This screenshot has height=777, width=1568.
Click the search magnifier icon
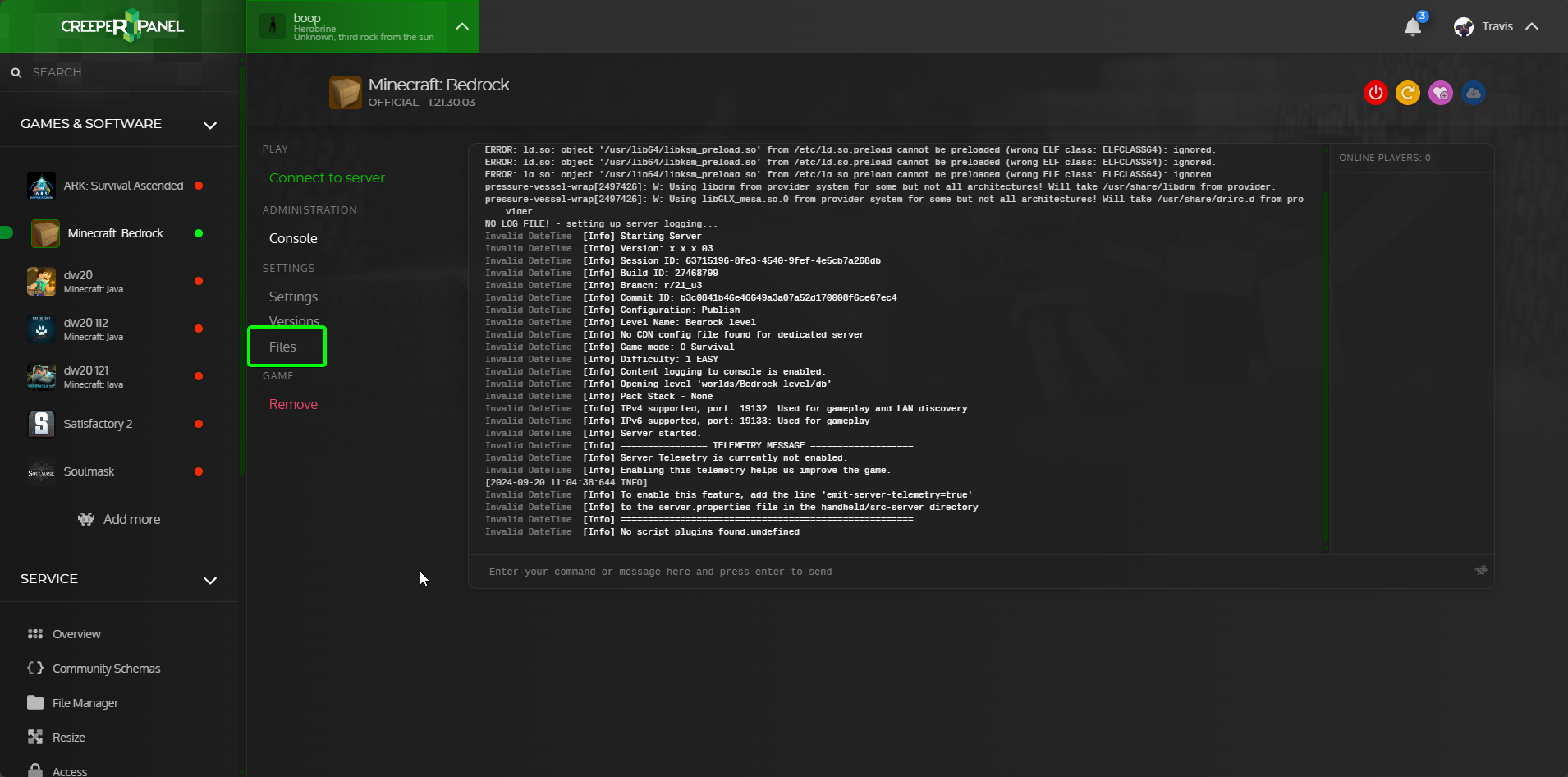[16, 73]
